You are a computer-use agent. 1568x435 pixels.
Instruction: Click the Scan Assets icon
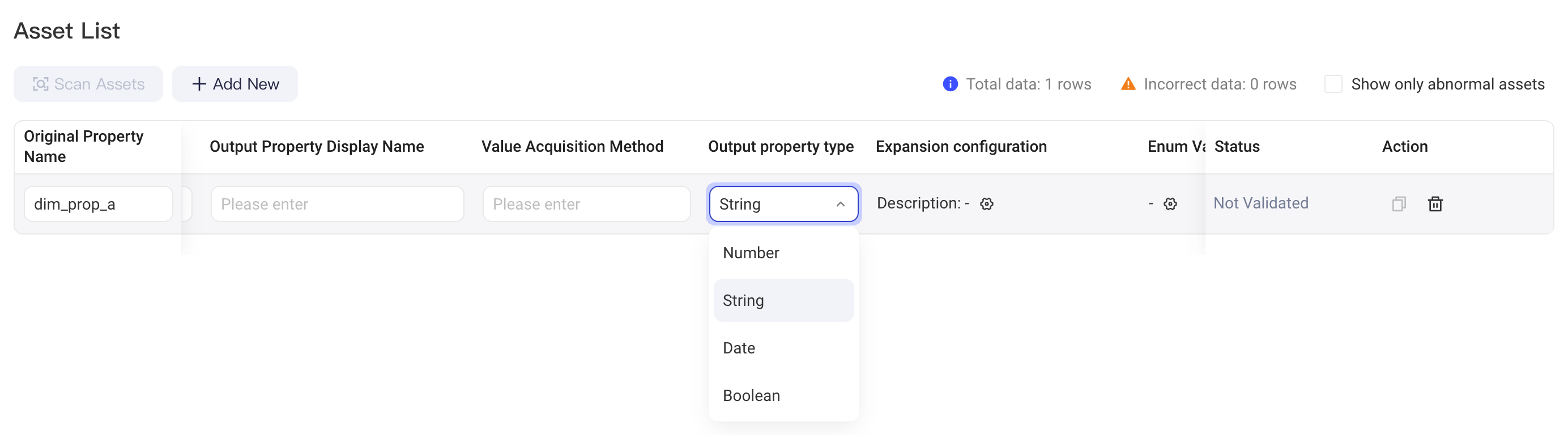pos(41,84)
